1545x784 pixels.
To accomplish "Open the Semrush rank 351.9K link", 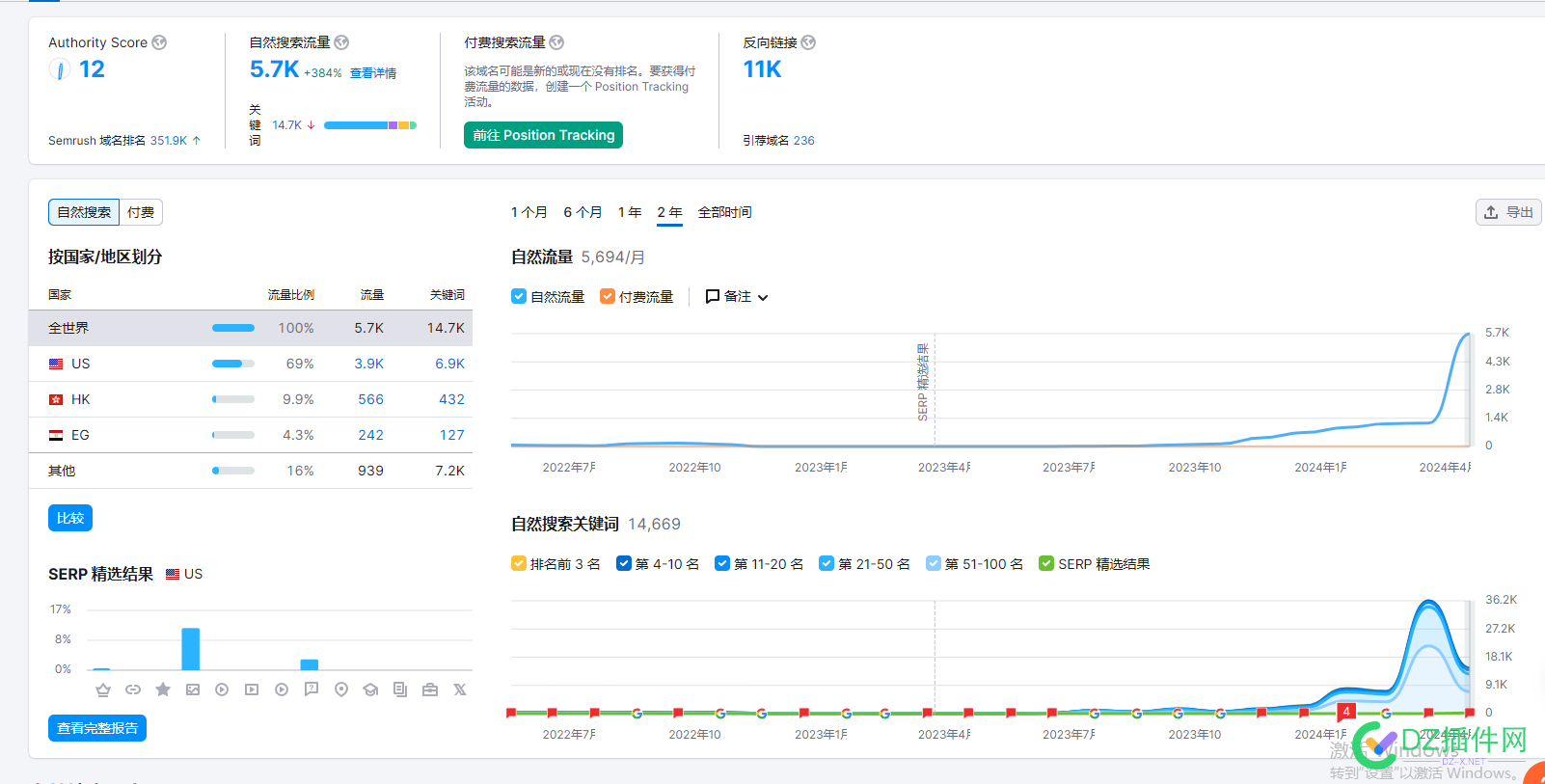I will [169, 141].
